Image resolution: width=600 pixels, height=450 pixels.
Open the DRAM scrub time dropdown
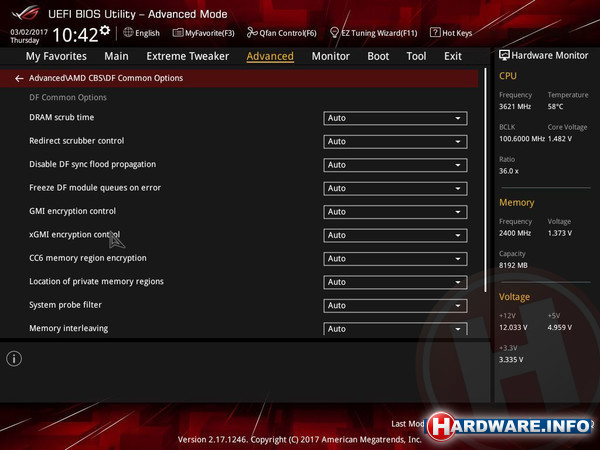click(395, 118)
